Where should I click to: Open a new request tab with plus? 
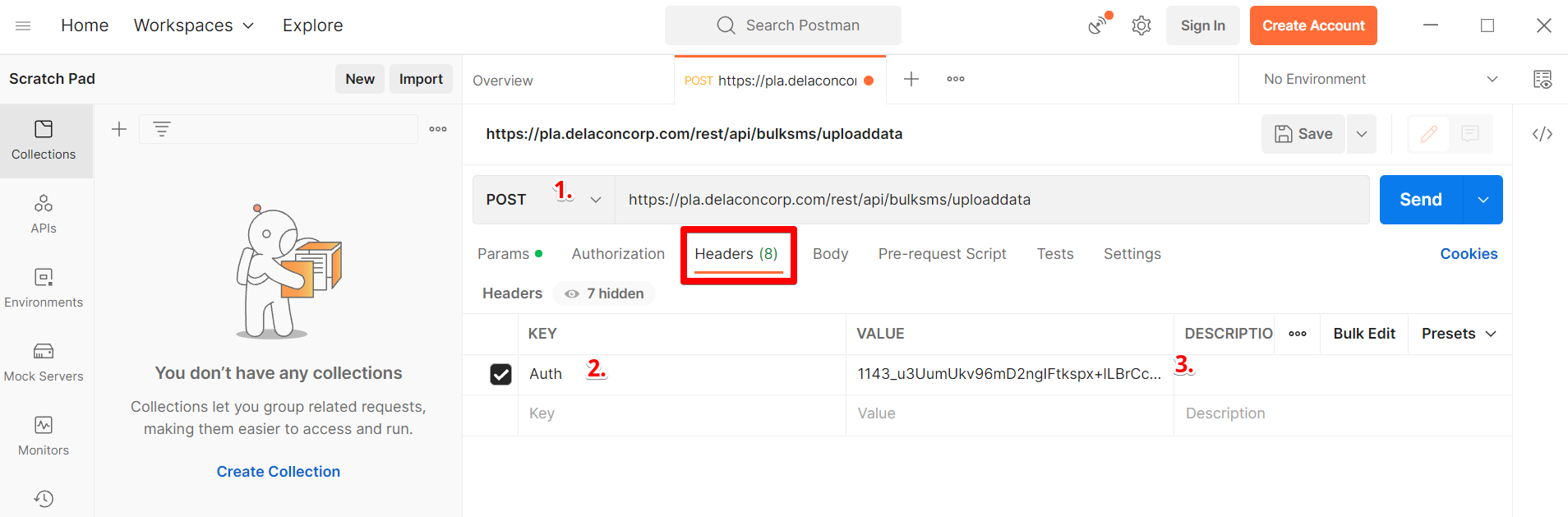(x=911, y=79)
